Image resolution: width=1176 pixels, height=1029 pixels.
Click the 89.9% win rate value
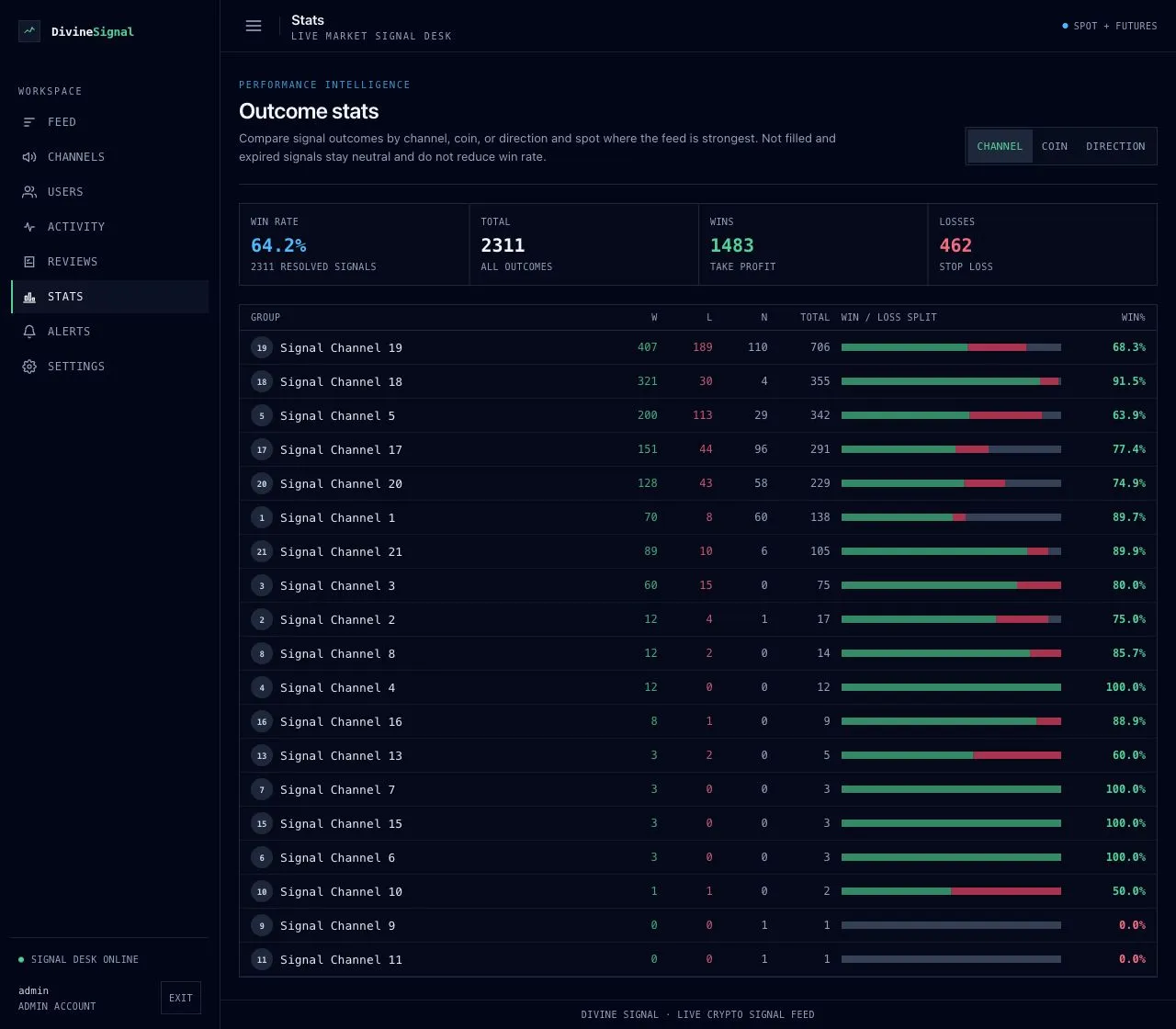point(1129,551)
